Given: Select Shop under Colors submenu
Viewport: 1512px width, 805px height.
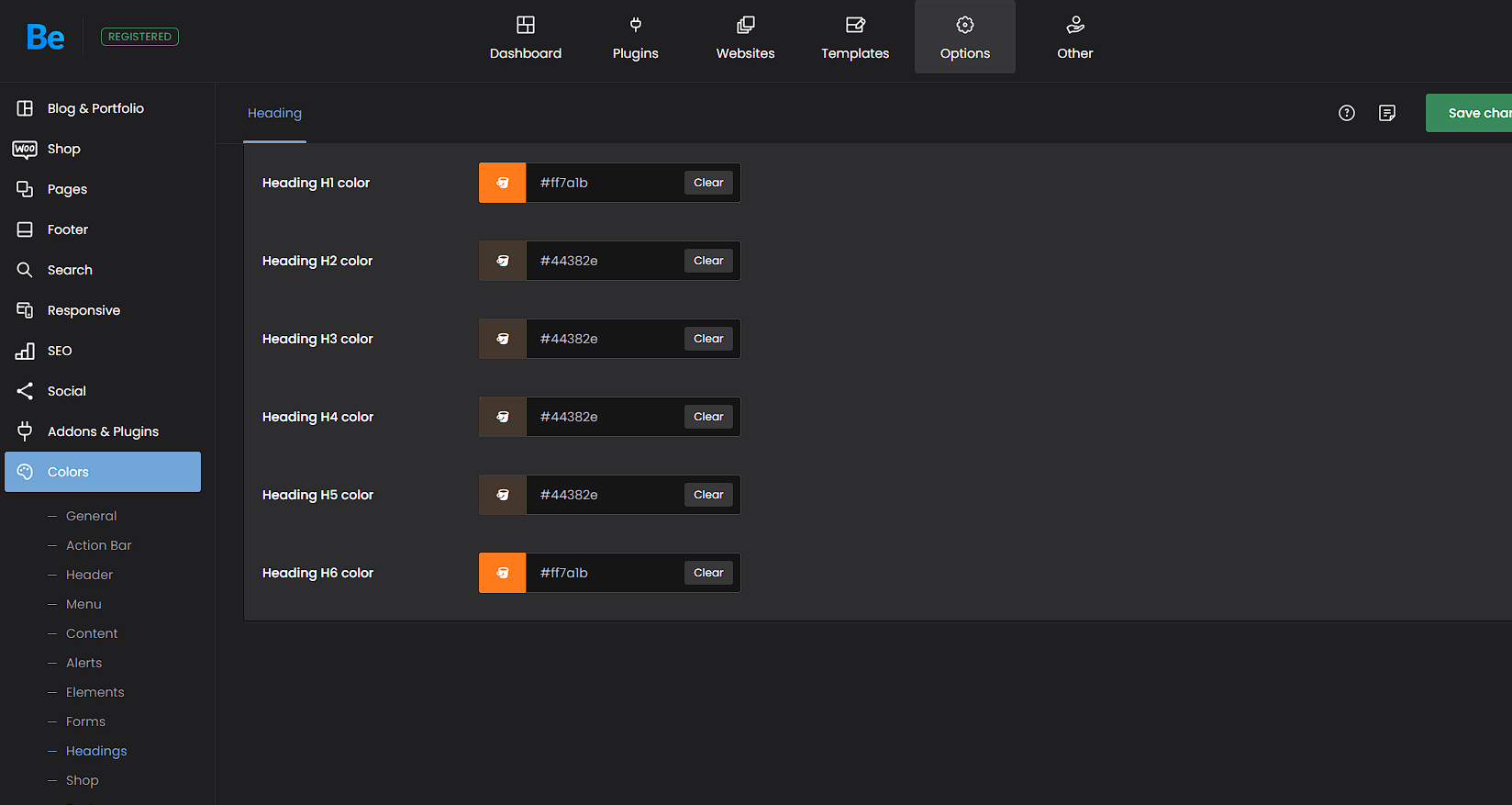Looking at the screenshot, I should pyautogui.click(x=82, y=780).
